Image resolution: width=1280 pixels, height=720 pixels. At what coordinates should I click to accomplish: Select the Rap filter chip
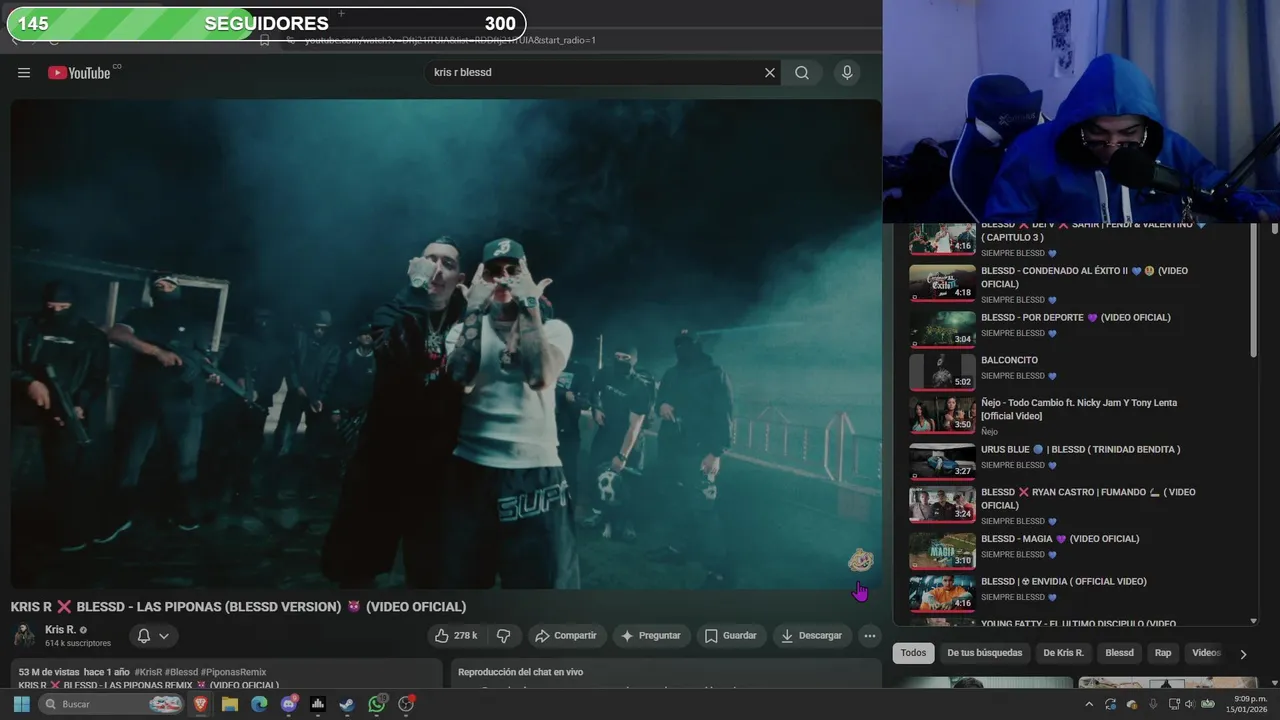1163,653
